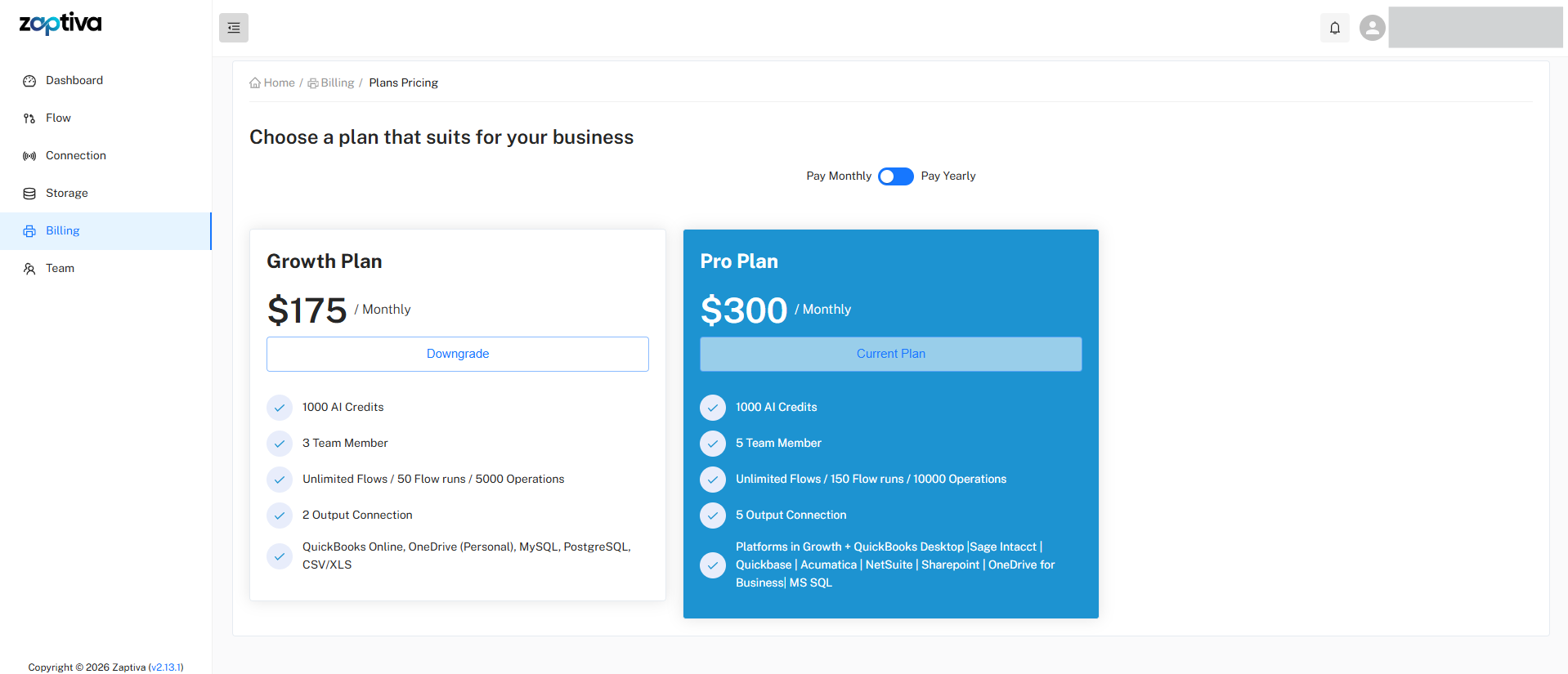Click the Pro Plan 5 Team Member checkmark
Image resolution: width=1568 pixels, height=674 pixels.
[x=713, y=443]
